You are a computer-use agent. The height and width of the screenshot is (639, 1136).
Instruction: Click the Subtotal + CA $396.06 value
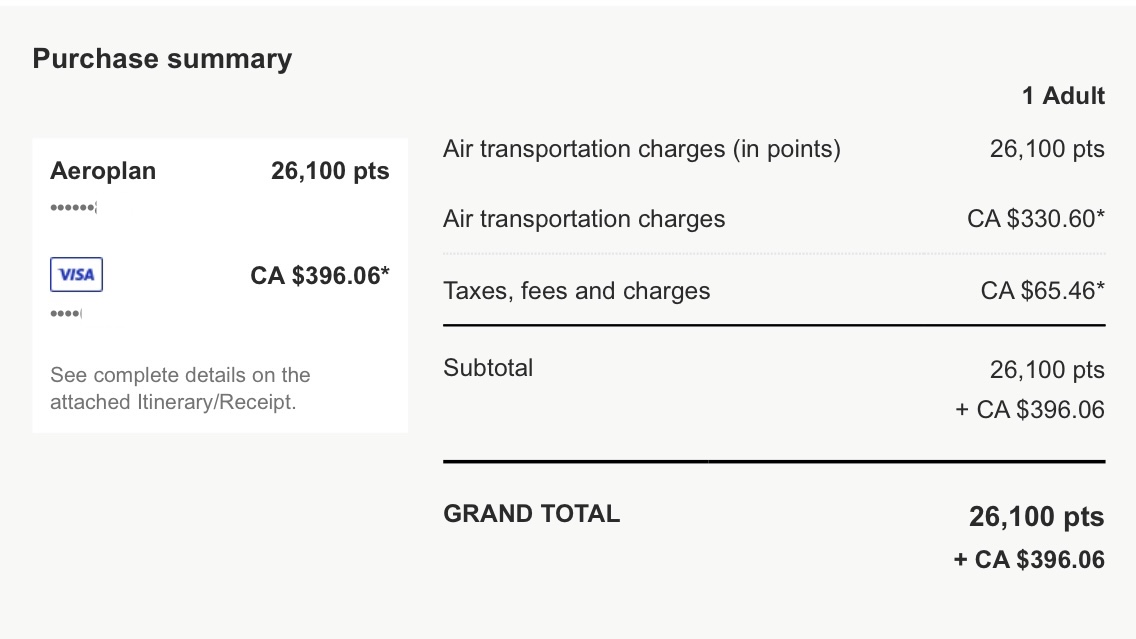1029,409
